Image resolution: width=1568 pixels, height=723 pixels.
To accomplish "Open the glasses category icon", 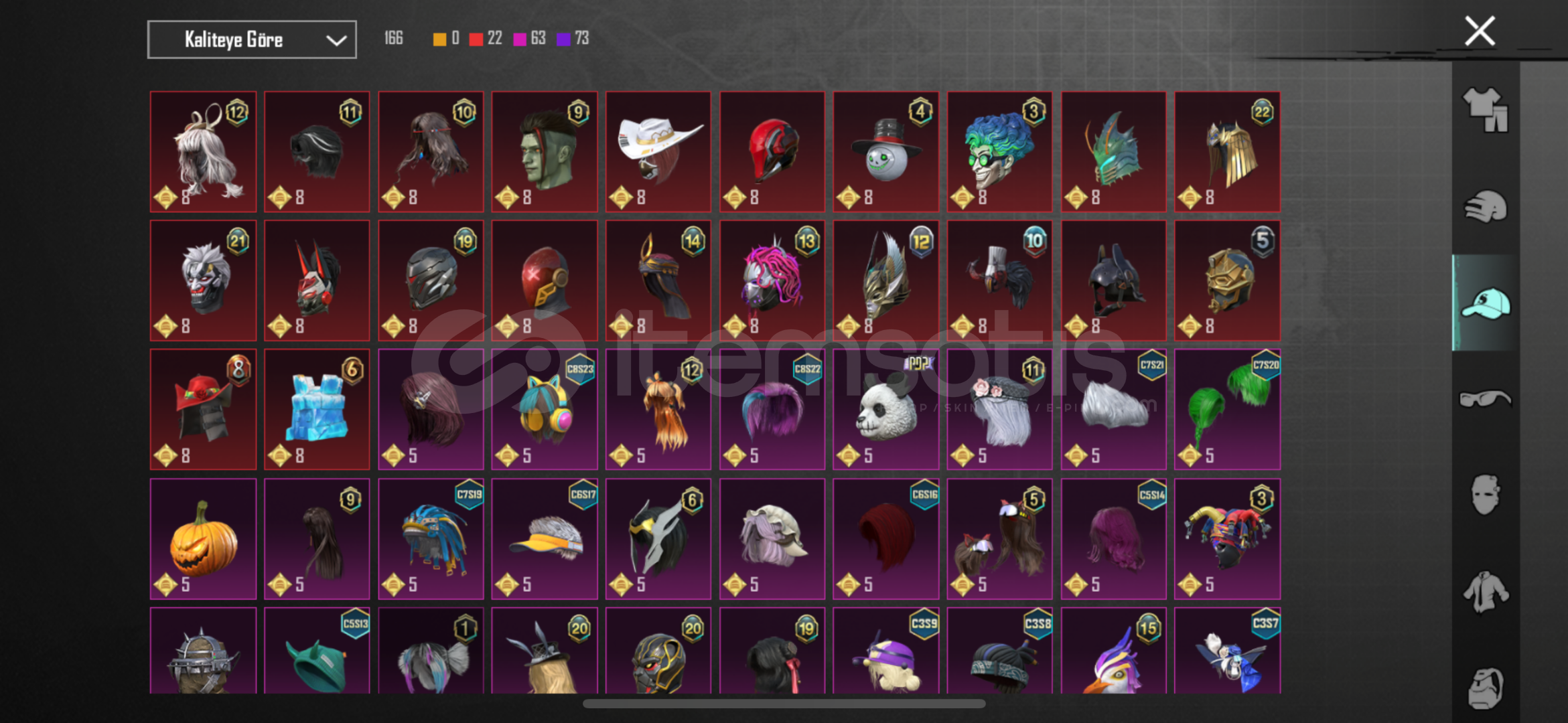I will tap(1485, 399).
